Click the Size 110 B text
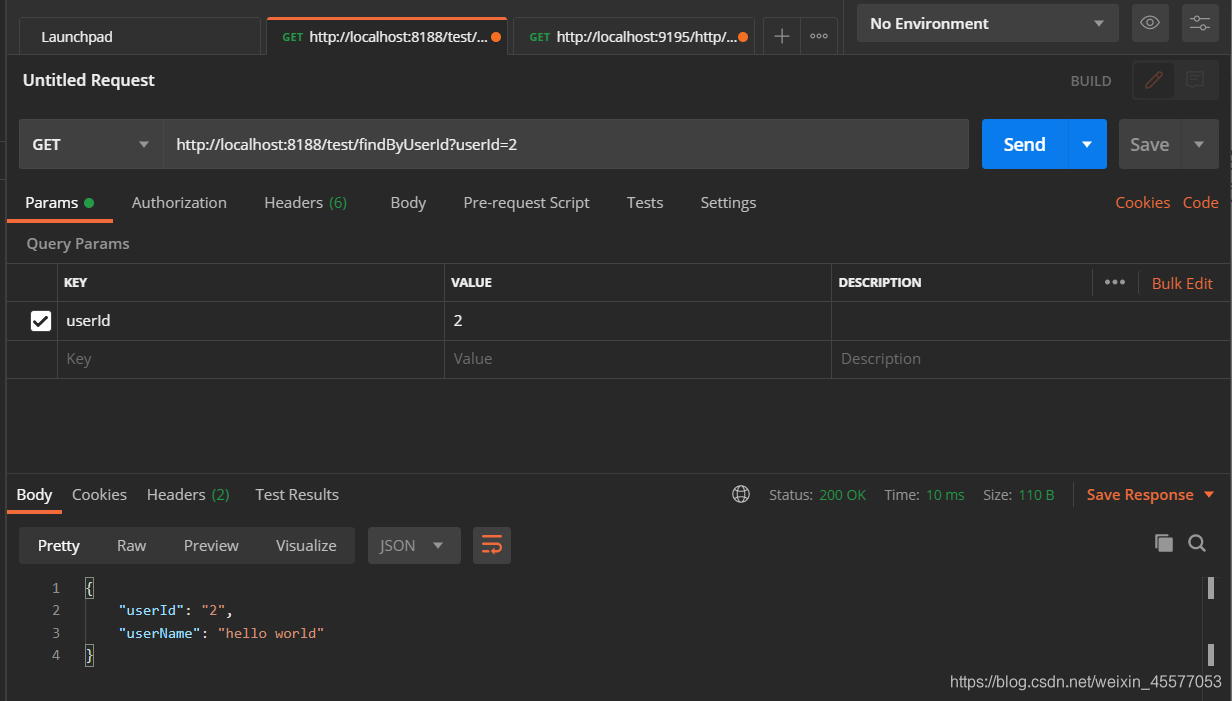The image size is (1232, 701). (x=1018, y=495)
